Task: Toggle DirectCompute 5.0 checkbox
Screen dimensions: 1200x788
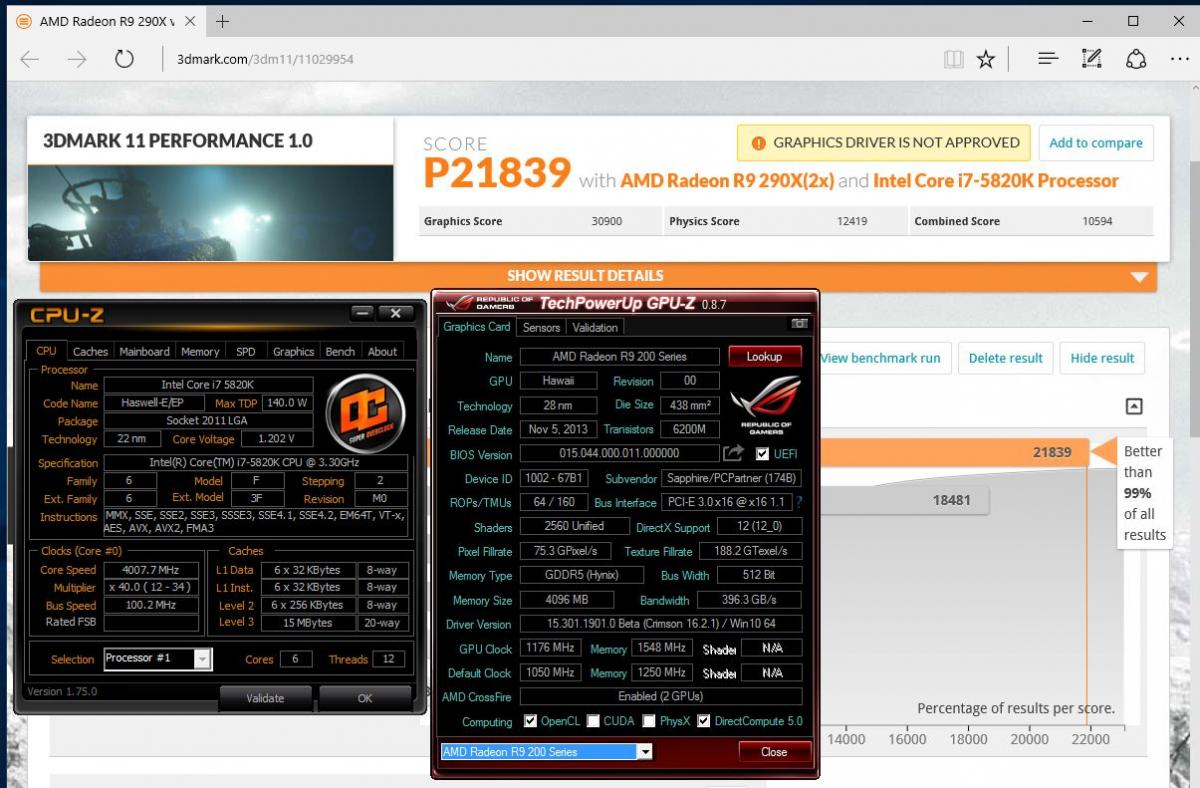Action: coord(704,721)
